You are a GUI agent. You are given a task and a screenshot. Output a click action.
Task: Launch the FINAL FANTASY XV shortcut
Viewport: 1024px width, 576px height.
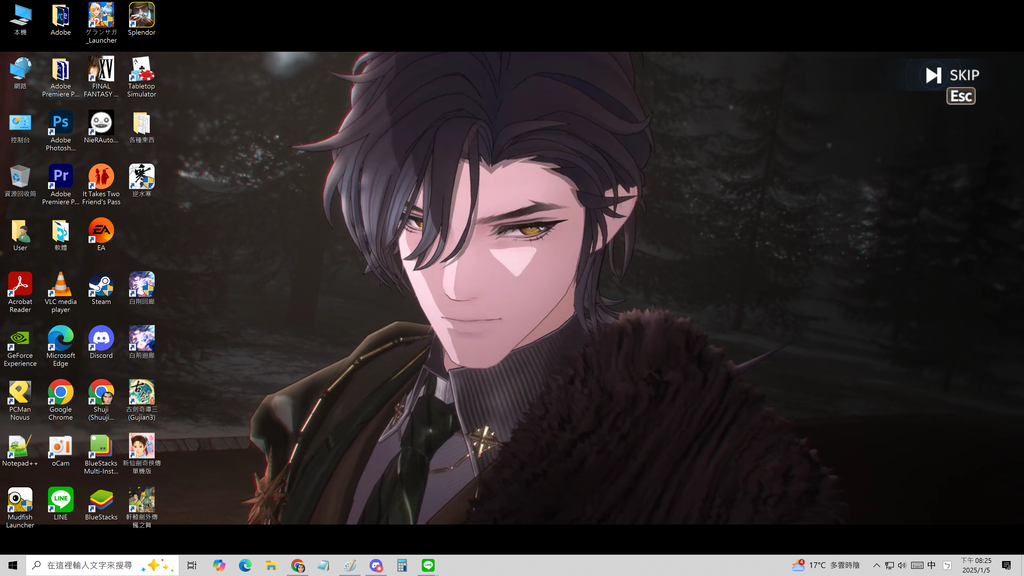pyautogui.click(x=101, y=77)
